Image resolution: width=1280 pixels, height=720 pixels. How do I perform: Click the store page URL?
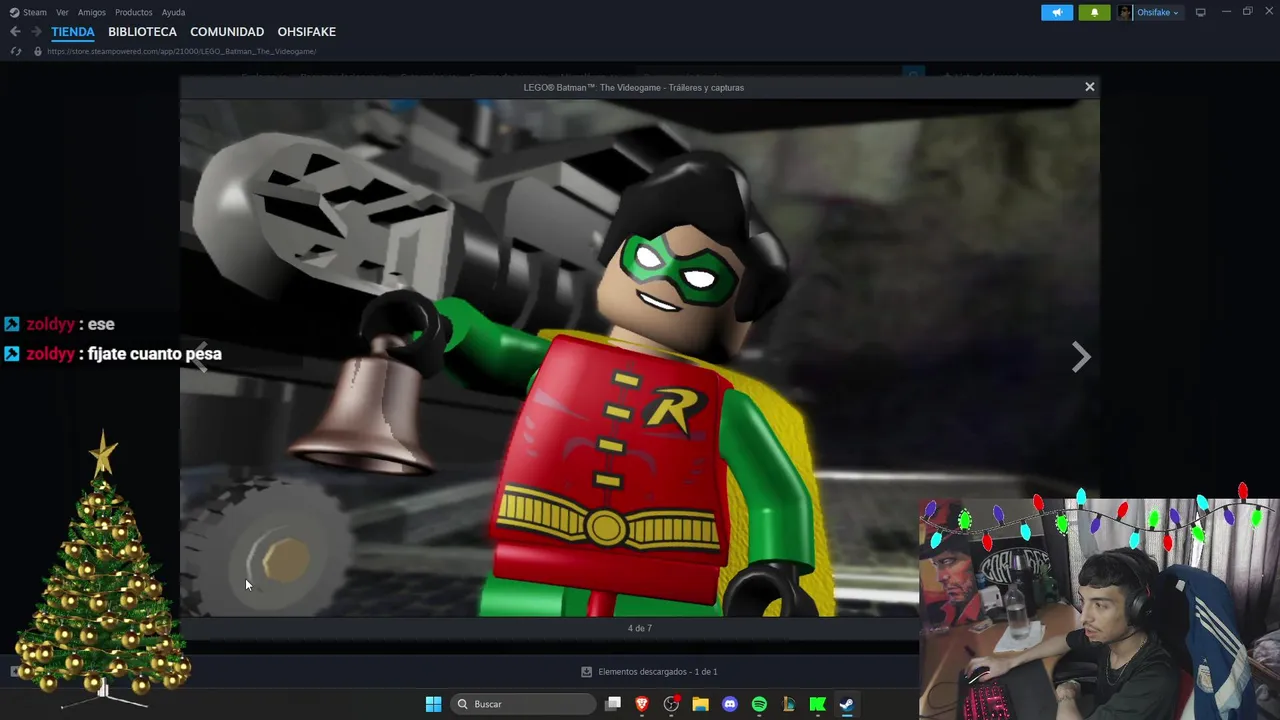point(181,51)
